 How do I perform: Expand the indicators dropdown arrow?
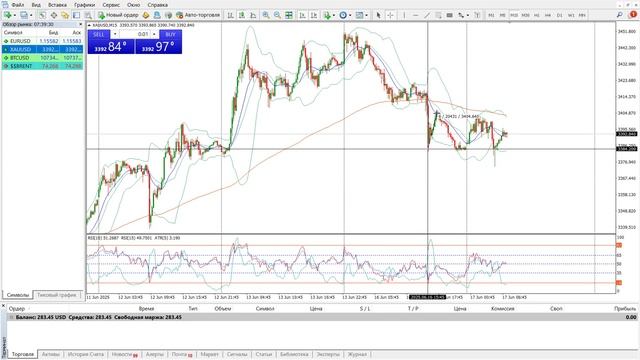333,15
